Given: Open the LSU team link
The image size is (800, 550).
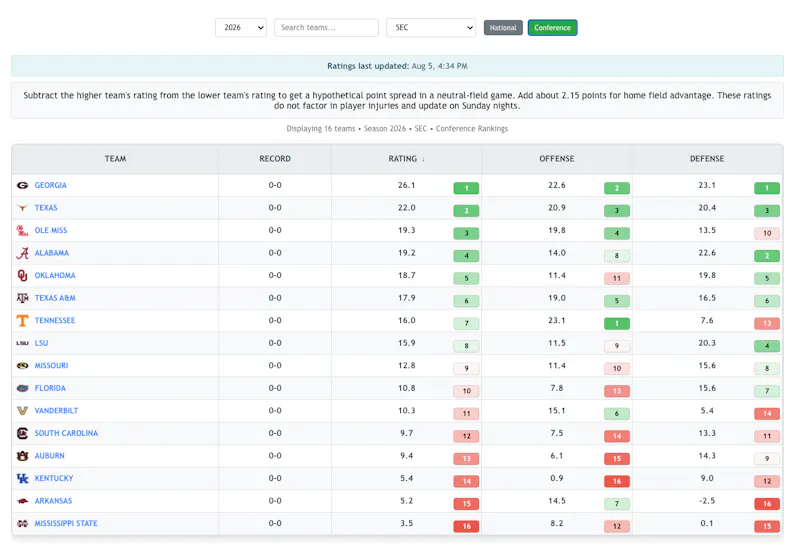Looking at the screenshot, I should click(41, 343).
